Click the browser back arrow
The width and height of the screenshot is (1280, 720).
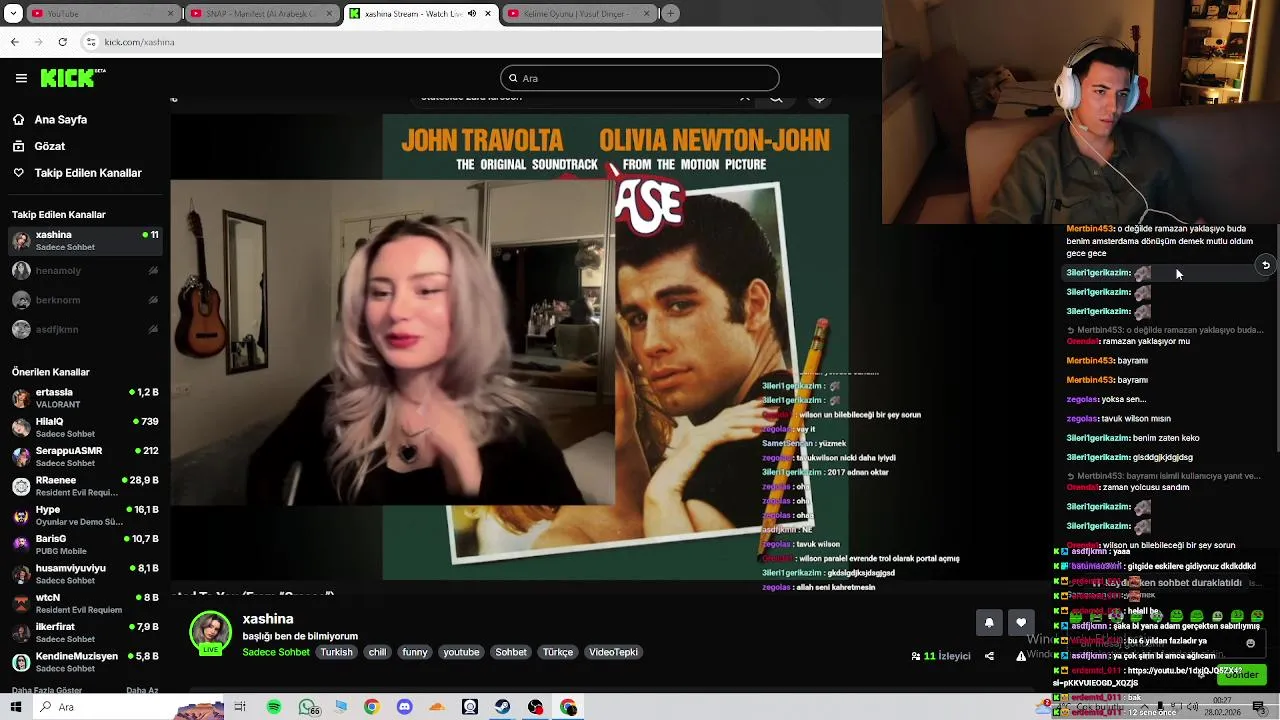(x=14, y=42)
